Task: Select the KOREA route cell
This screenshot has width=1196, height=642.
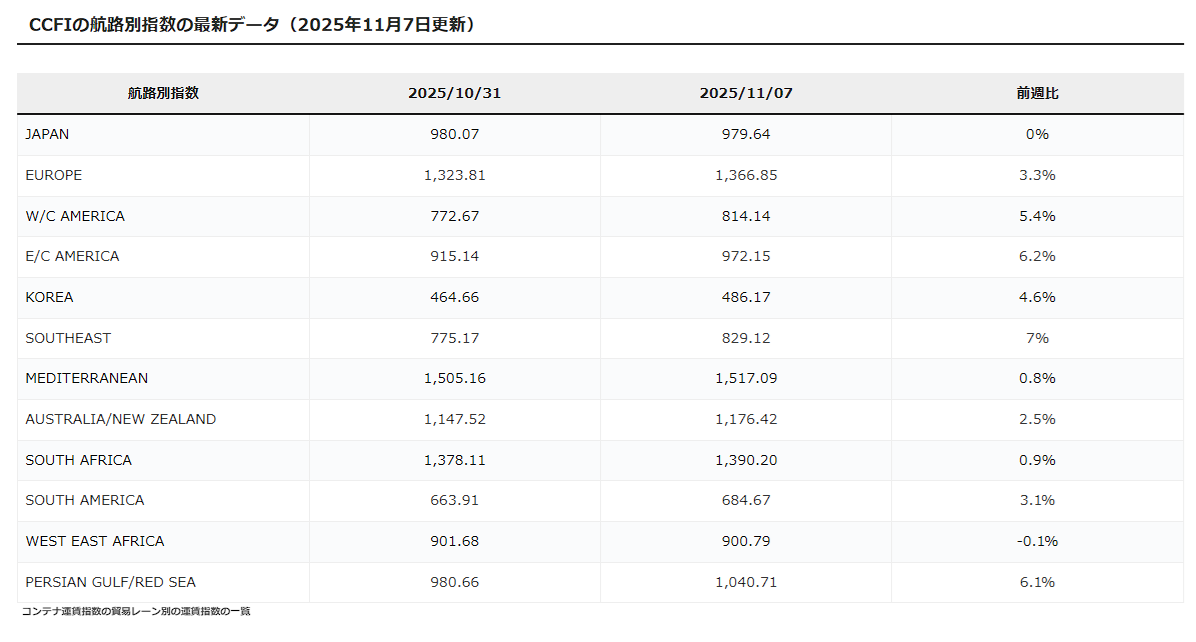Action: click(x=50, y=297)
